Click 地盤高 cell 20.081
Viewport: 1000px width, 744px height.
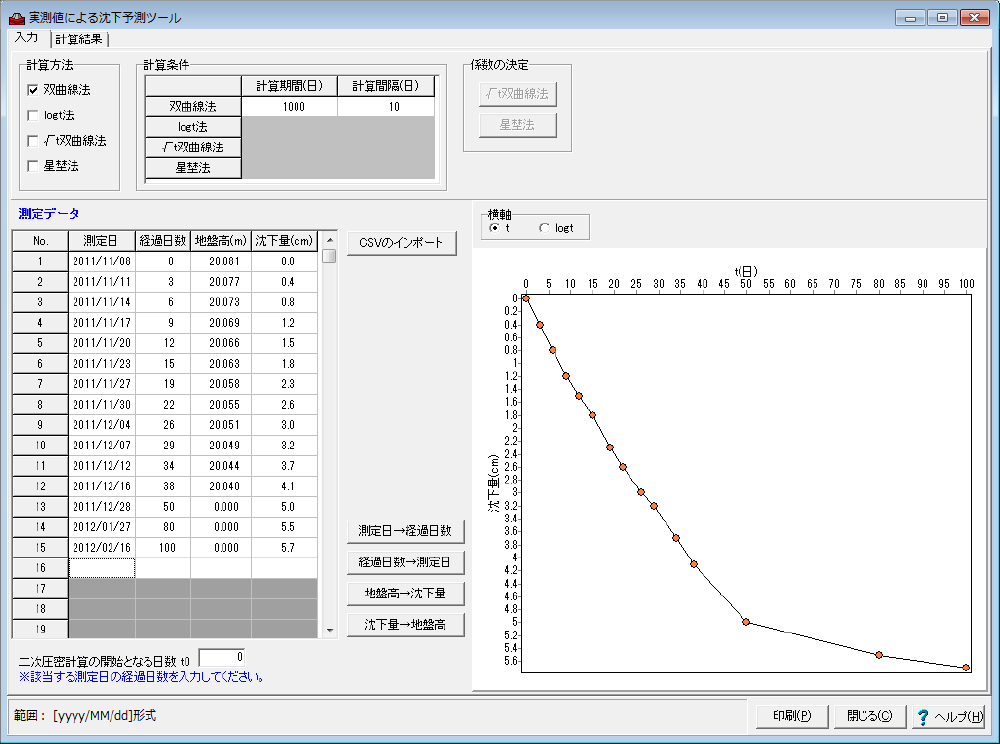221,261
